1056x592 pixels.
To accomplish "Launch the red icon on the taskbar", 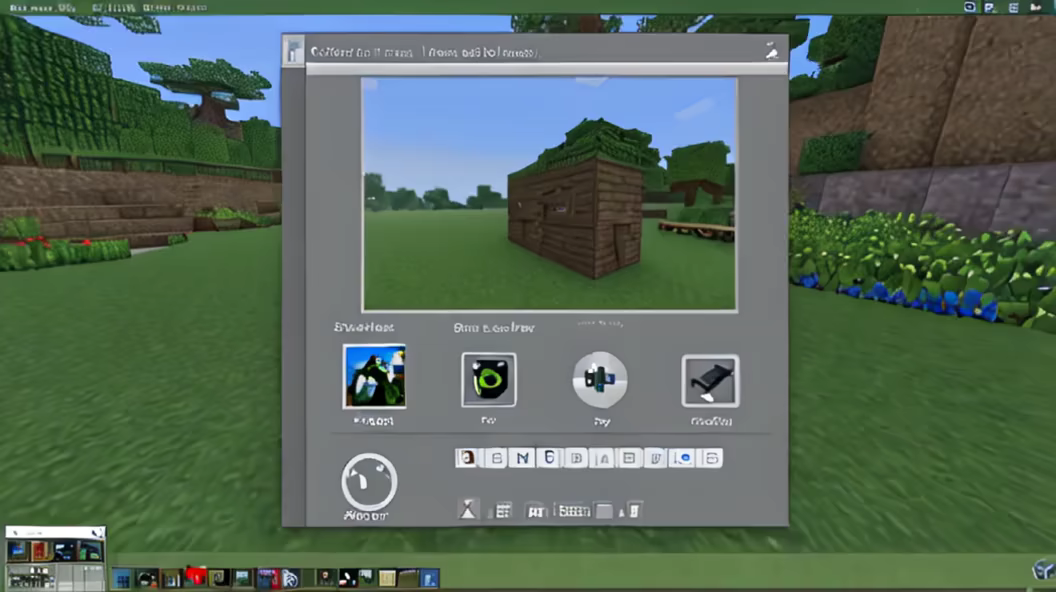I will tap(195, 577).
